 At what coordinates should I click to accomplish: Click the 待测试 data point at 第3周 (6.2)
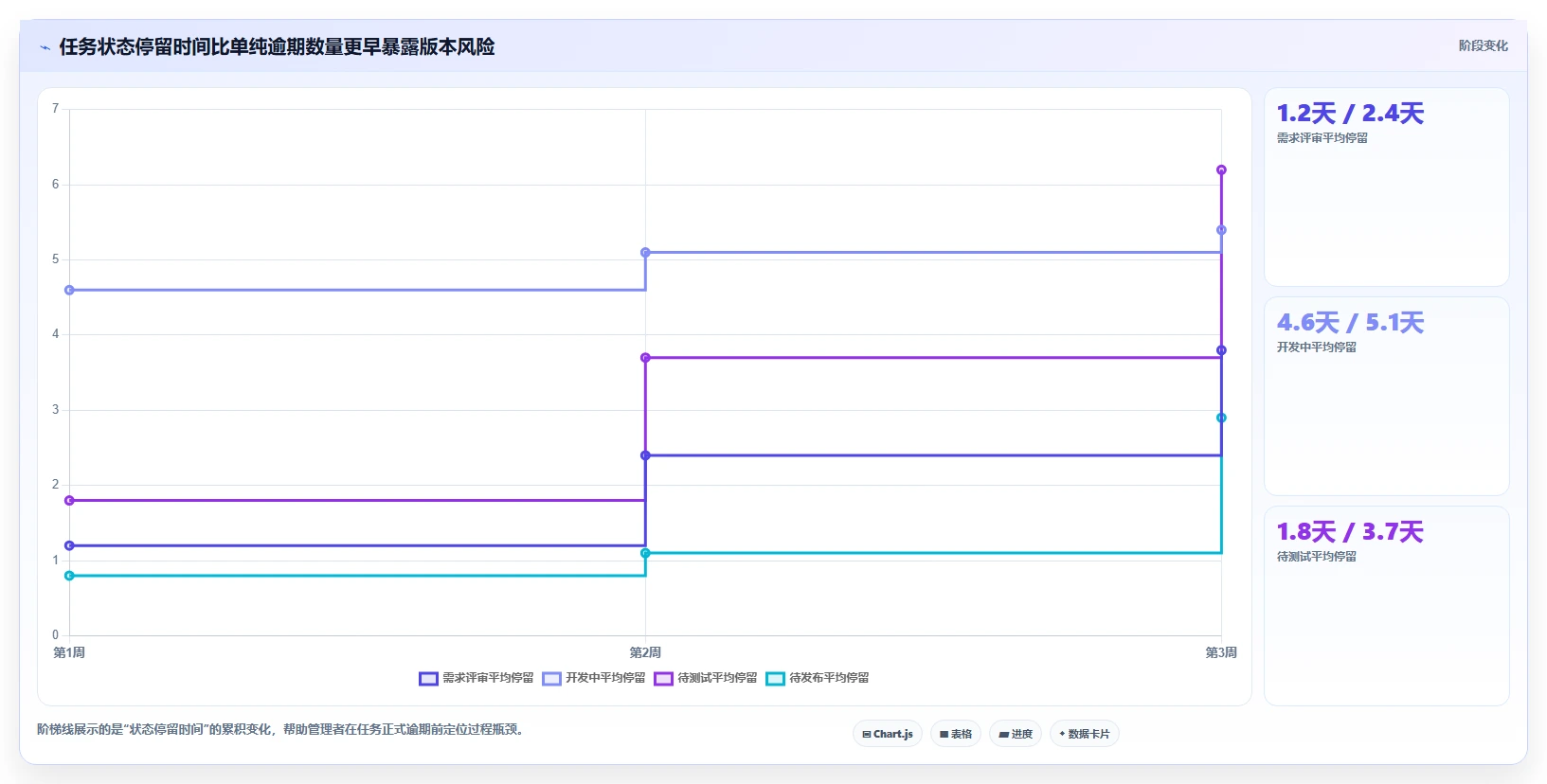[x=1221, y=170]
